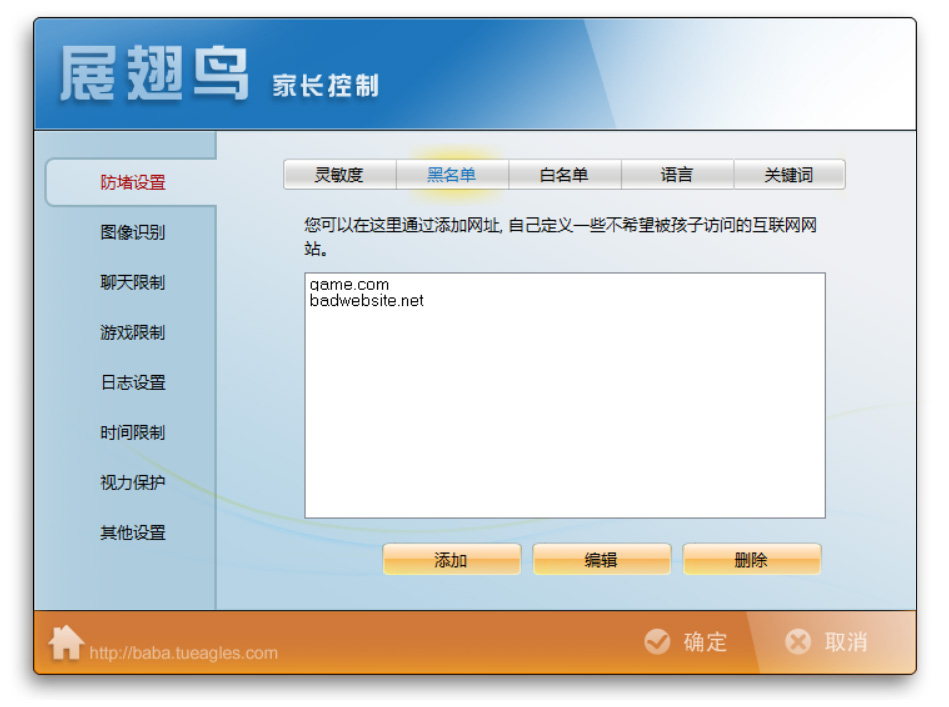Click the 删除 button

coord(750,560)
